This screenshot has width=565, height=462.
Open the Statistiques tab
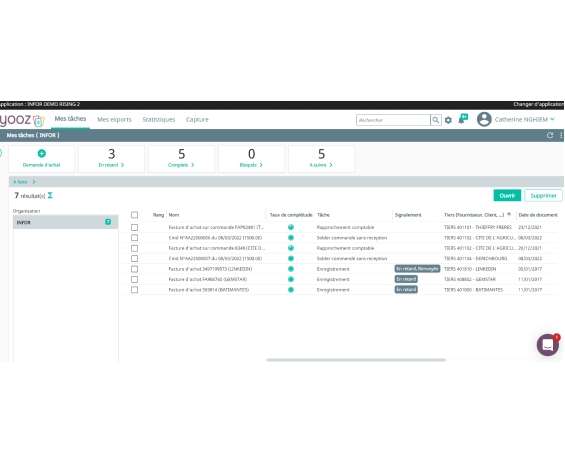tap(159, 120)
